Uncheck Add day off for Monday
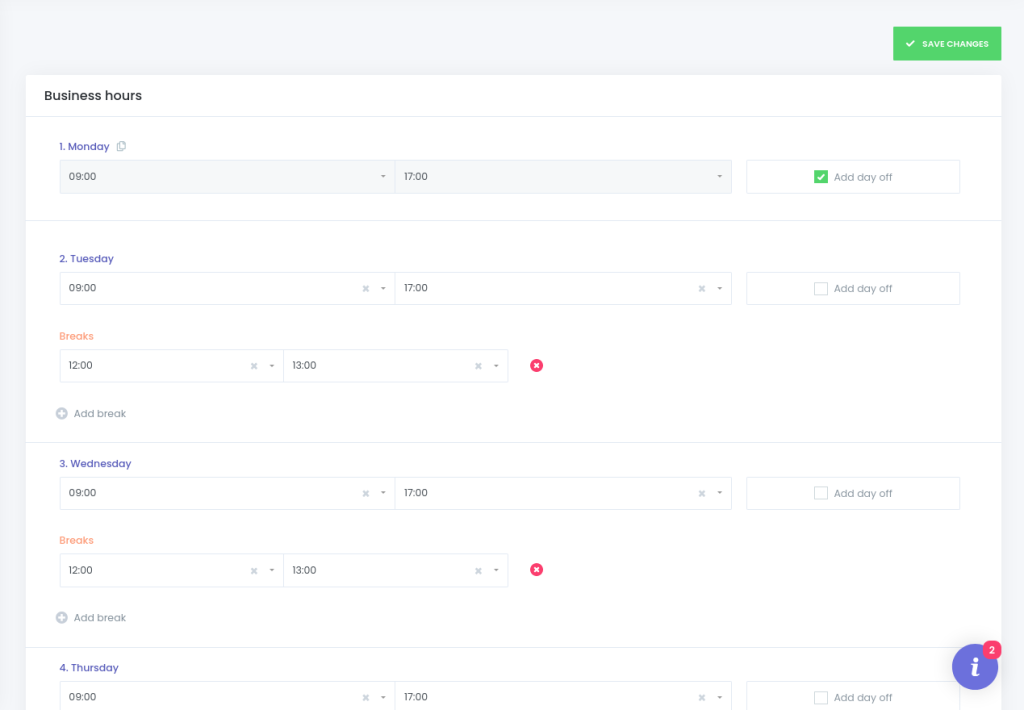1024x710 pixels. (x=821, y=177)
